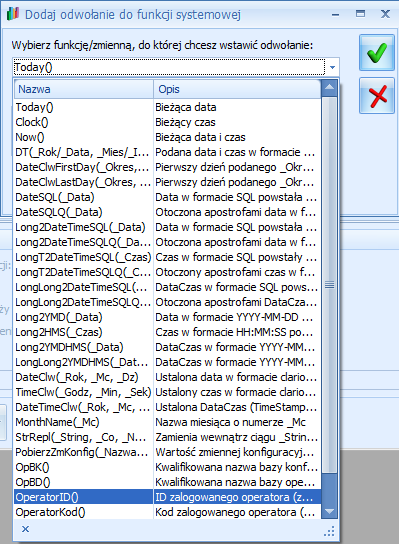Select the Today() row
This screenshot has height=544, width=399.
pos(168,107)
